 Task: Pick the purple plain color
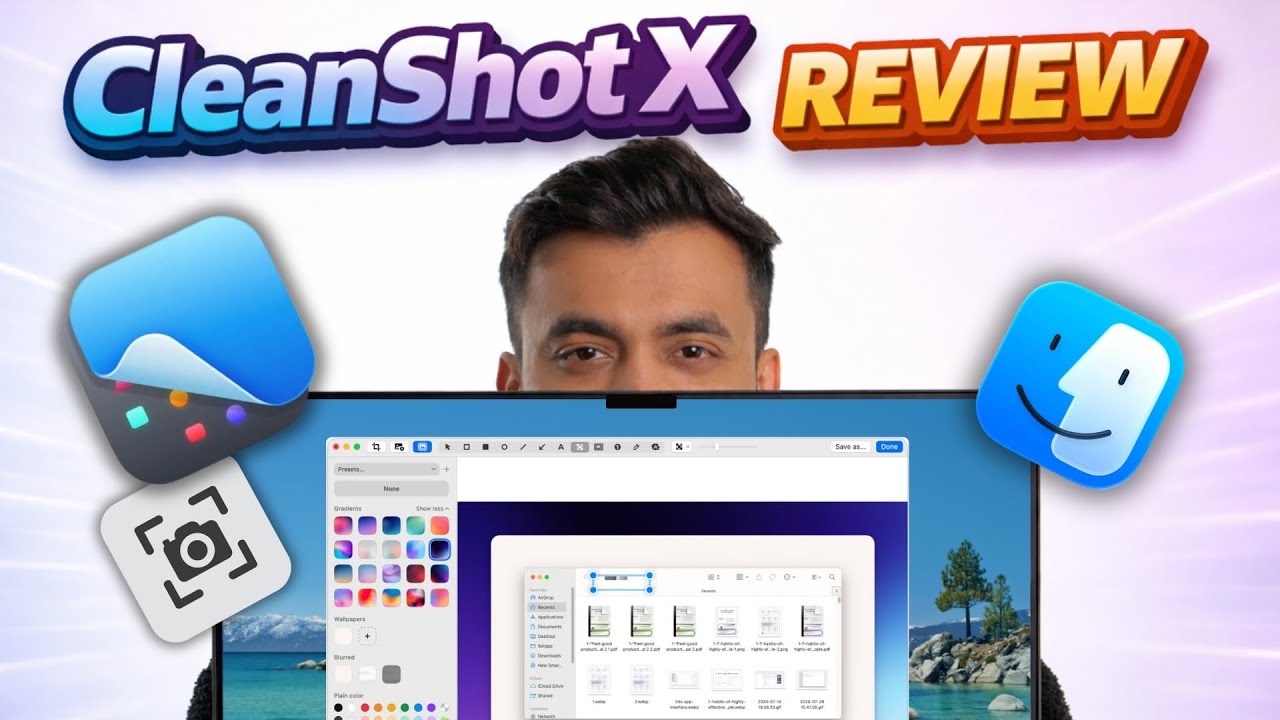pos(431,708)
